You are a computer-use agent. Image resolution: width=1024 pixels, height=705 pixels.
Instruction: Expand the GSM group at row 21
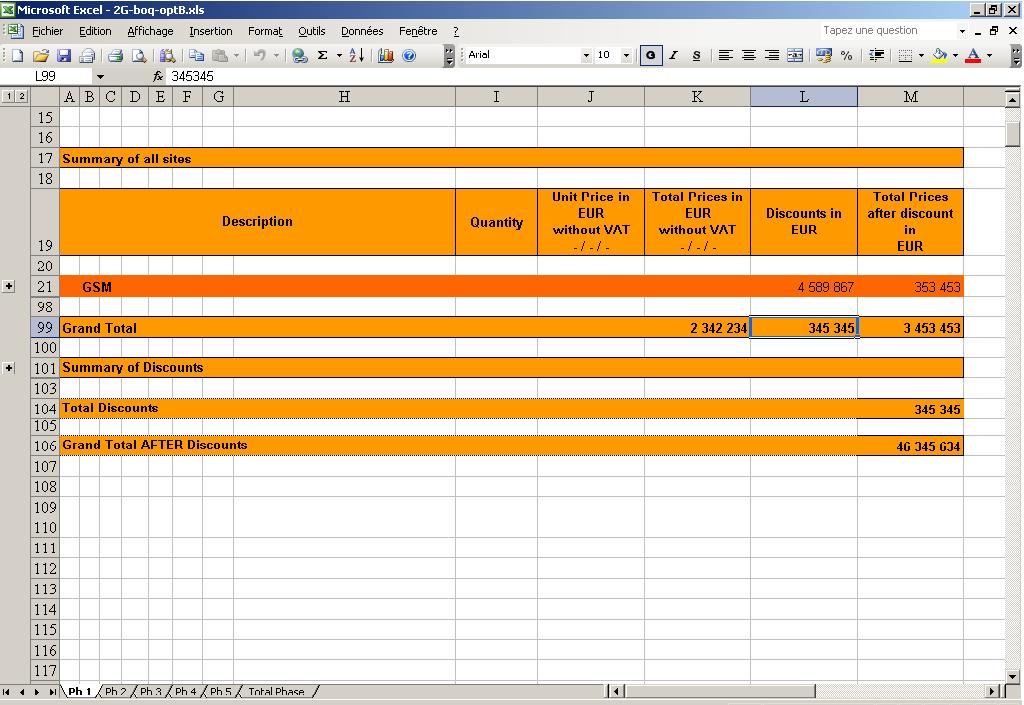[9, 287]
